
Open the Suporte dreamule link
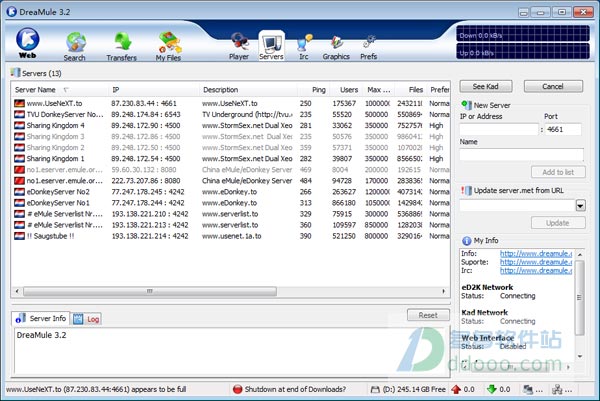click(x=536, y=262)
